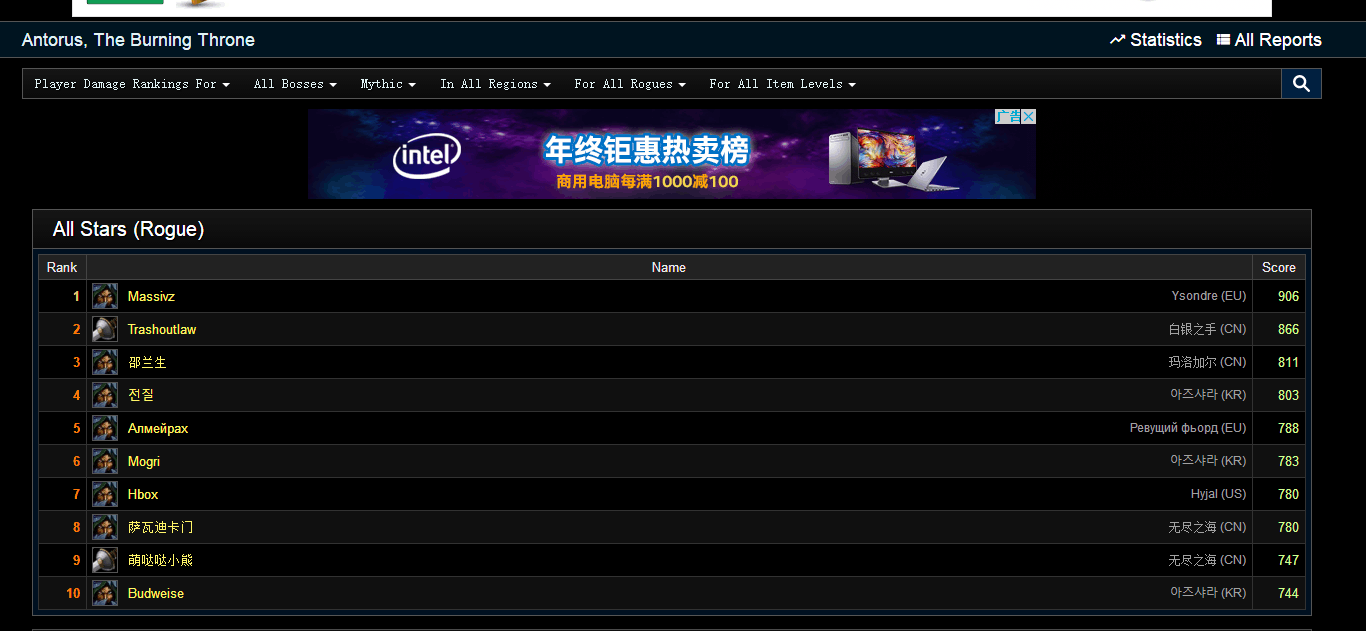Click the 玛洛加尔 (CN) server text
Screen dimensions: 1366x631
point(1207,362)
